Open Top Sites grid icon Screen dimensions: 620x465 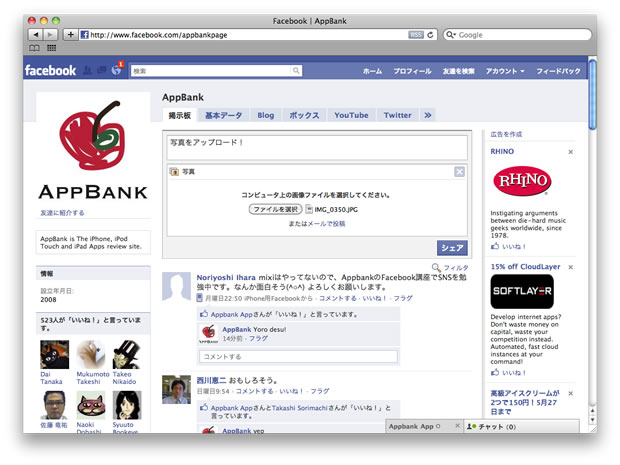click(x=51, y=48)
